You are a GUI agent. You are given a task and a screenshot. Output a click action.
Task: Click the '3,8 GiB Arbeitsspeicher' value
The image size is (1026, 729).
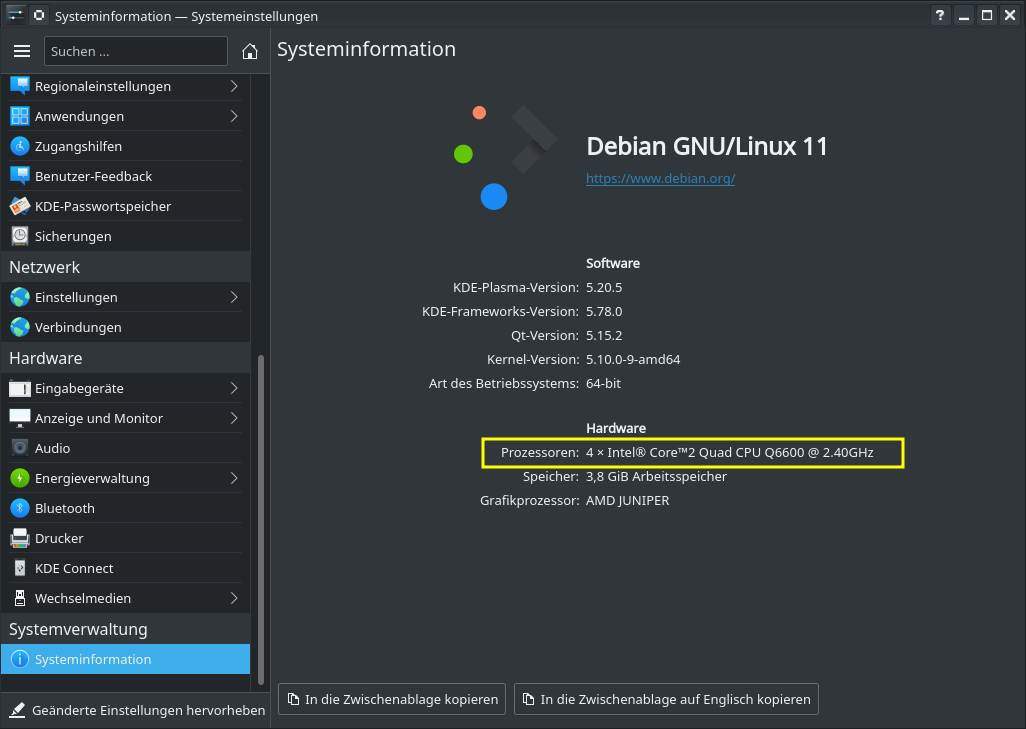656,476
